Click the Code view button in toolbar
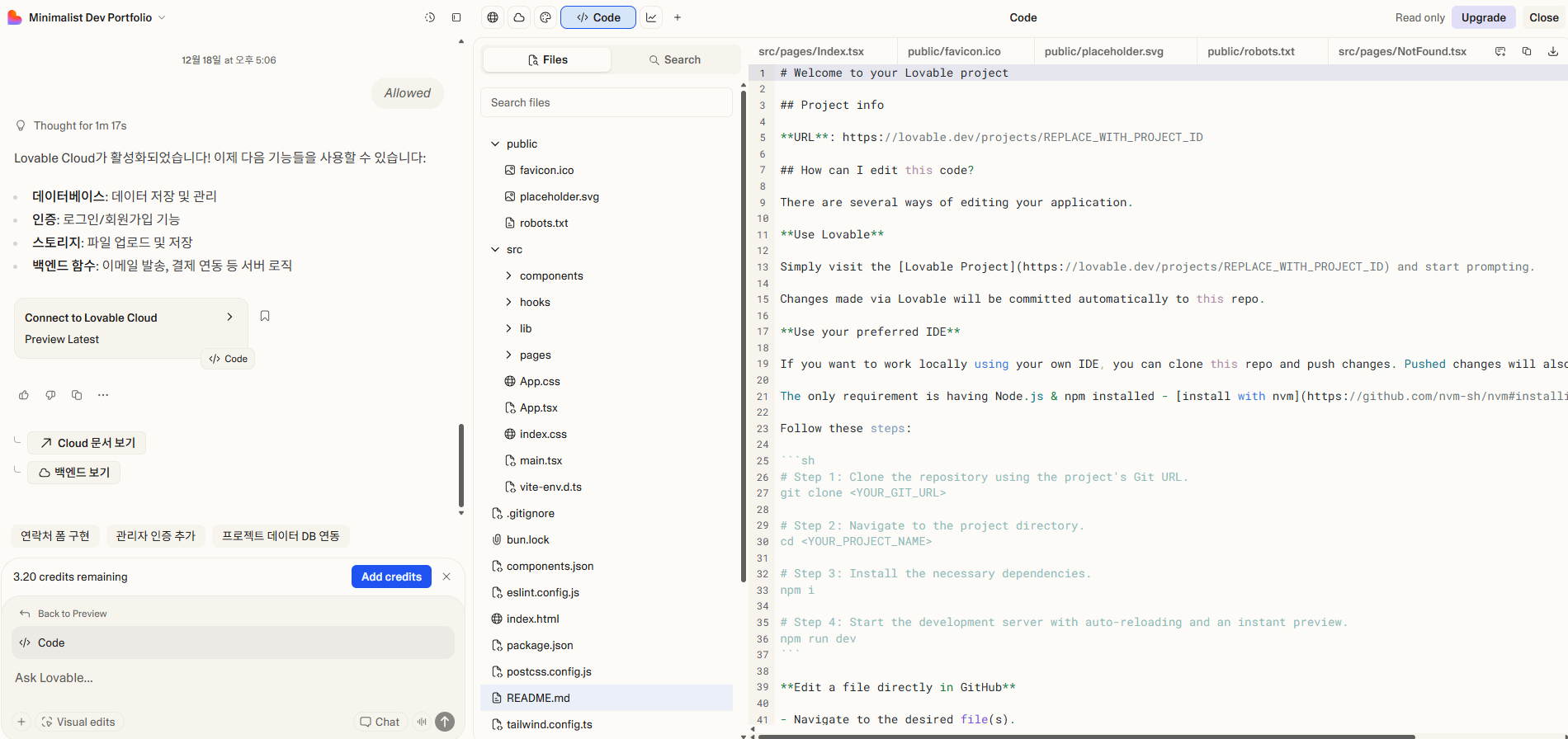 [x=598, y=17]
